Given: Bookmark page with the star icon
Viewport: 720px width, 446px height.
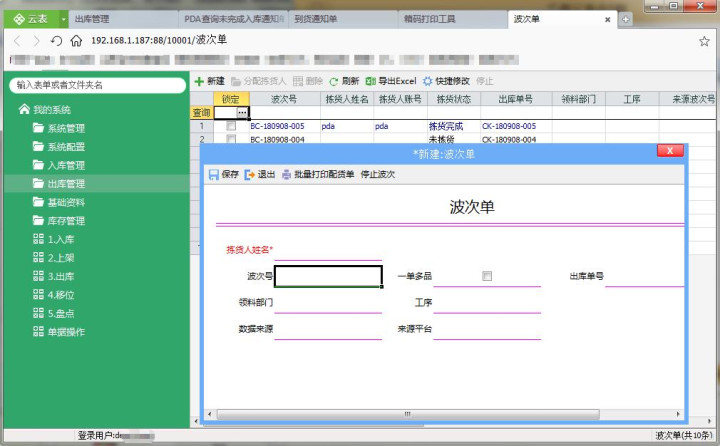Looking at the screenshot, I should [x=704, y=41].
